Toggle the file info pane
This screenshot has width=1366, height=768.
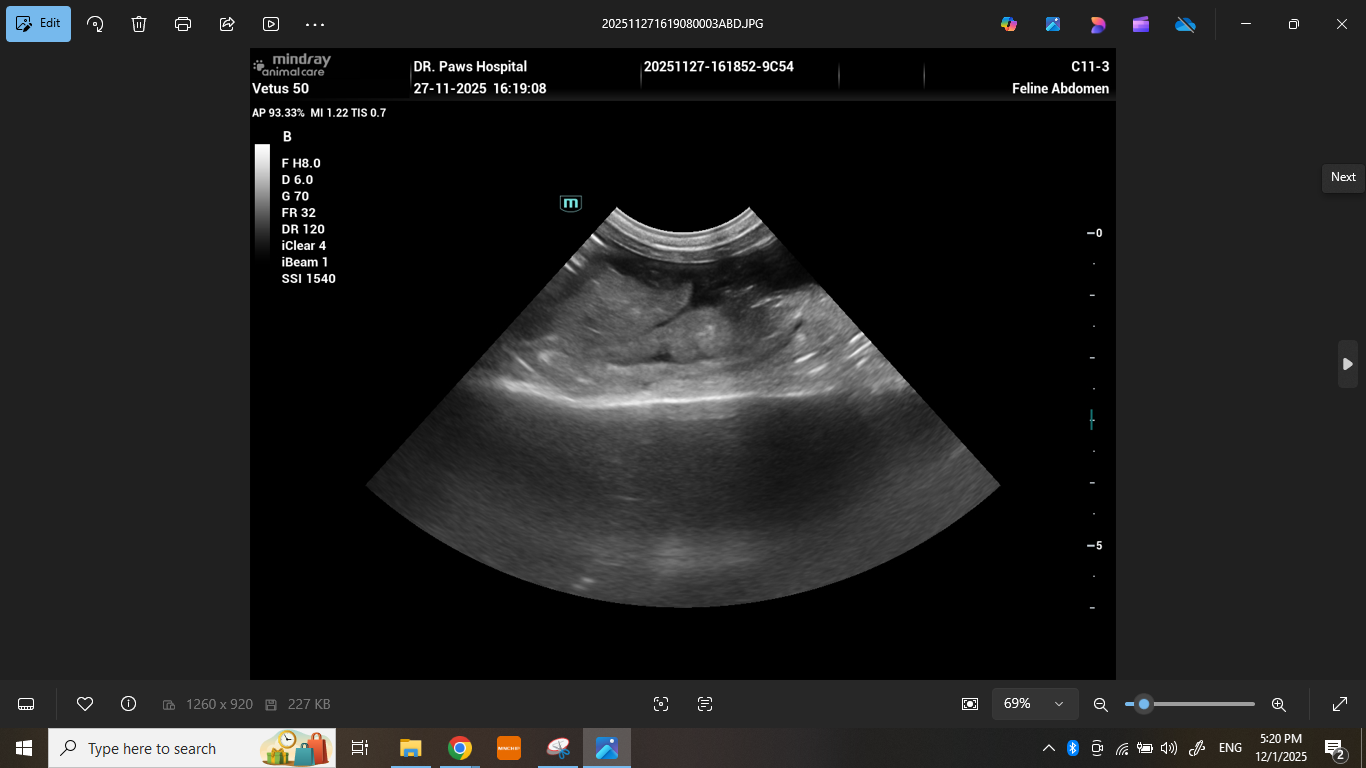pyautogui.click(x=128, y=704)
